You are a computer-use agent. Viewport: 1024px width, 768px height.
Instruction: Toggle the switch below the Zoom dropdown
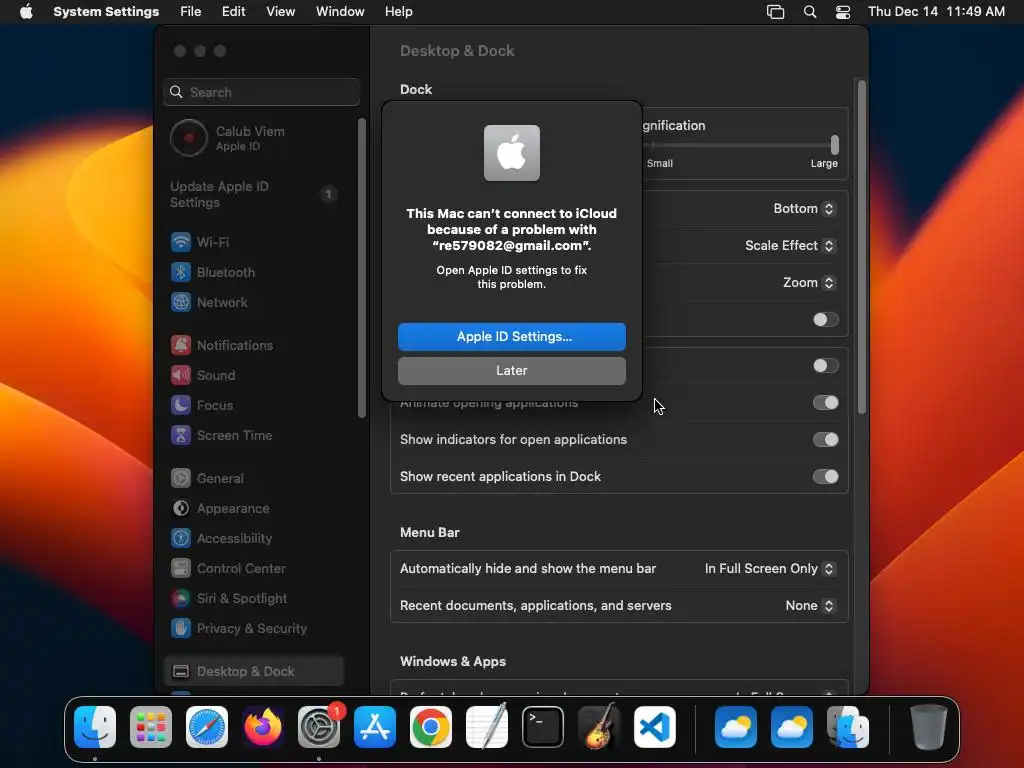[x=825, y=319]
